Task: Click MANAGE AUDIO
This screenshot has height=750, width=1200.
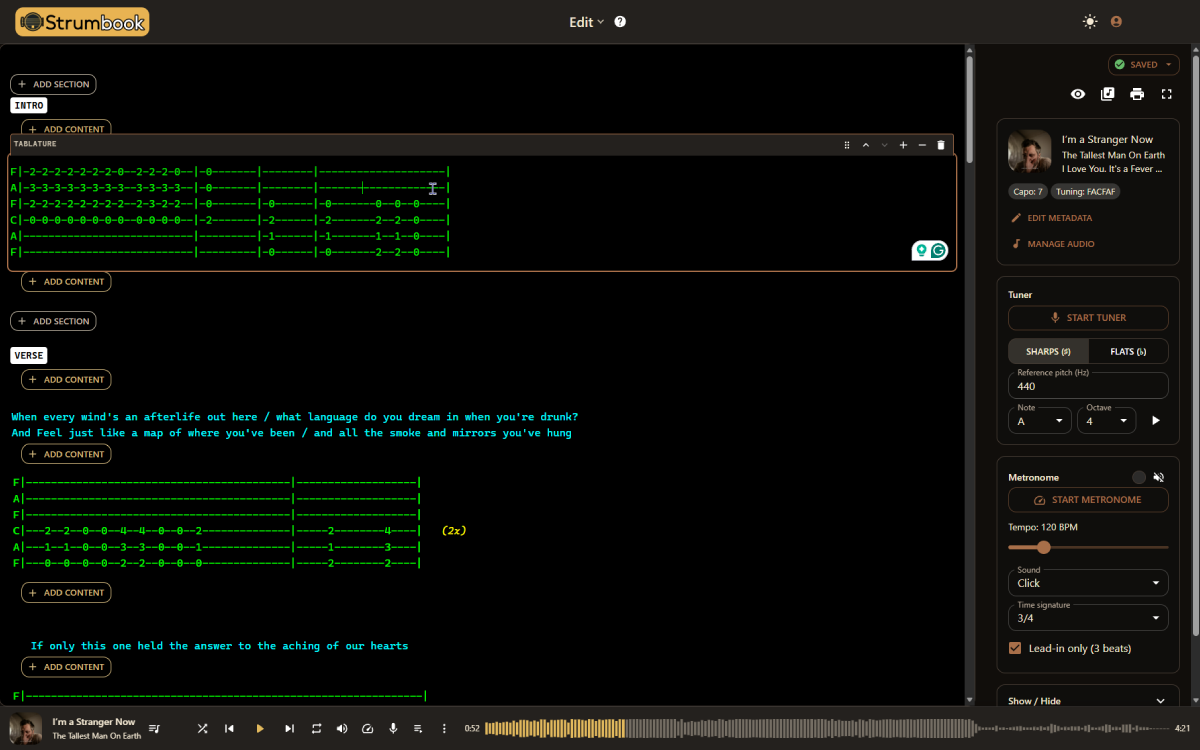Action: [1052, 244]
